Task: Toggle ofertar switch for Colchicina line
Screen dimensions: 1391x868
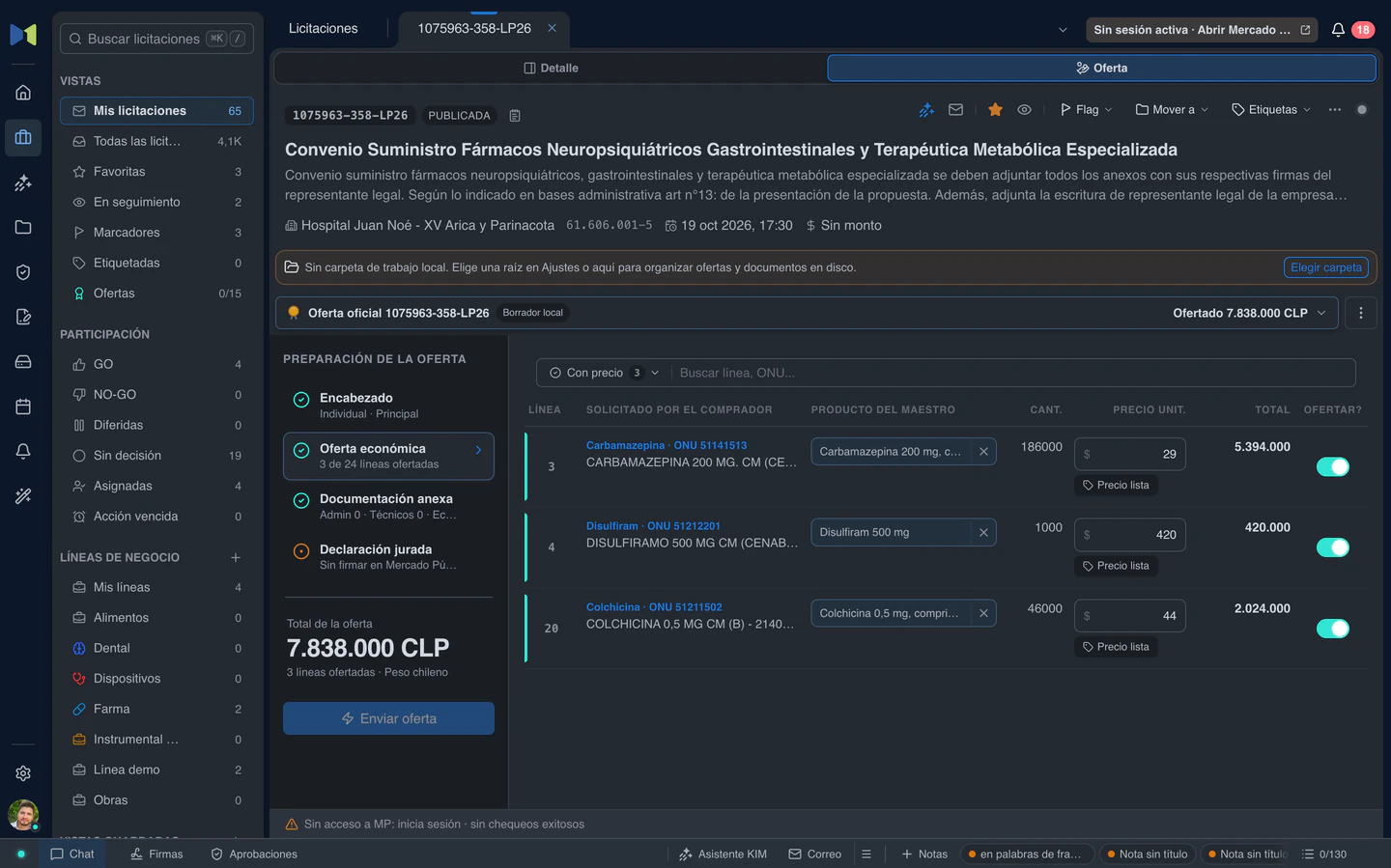Action: 1332,630
